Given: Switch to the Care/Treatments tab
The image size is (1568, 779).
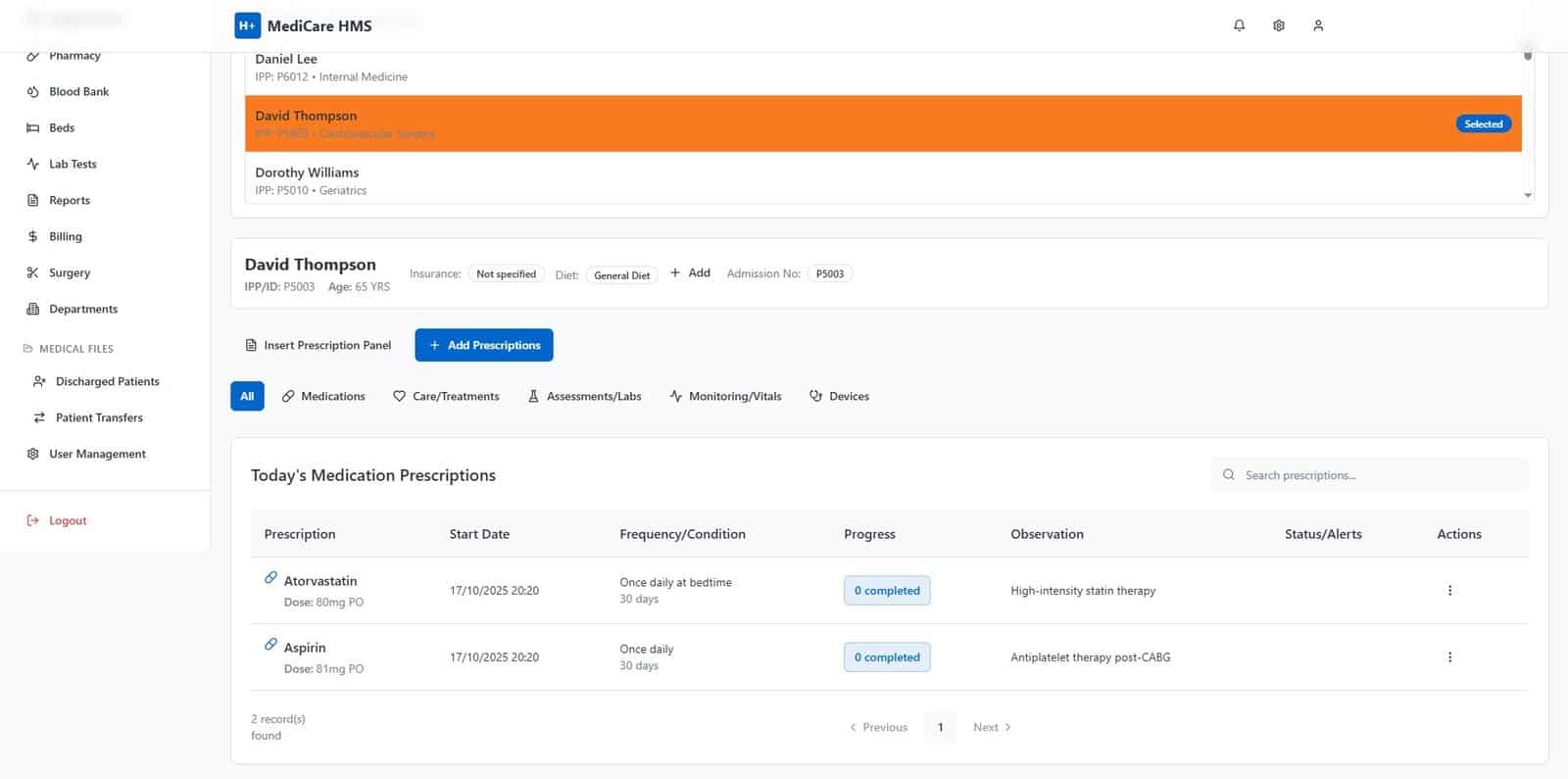Looking at the screenshot, I should click(x=446, y=397).
